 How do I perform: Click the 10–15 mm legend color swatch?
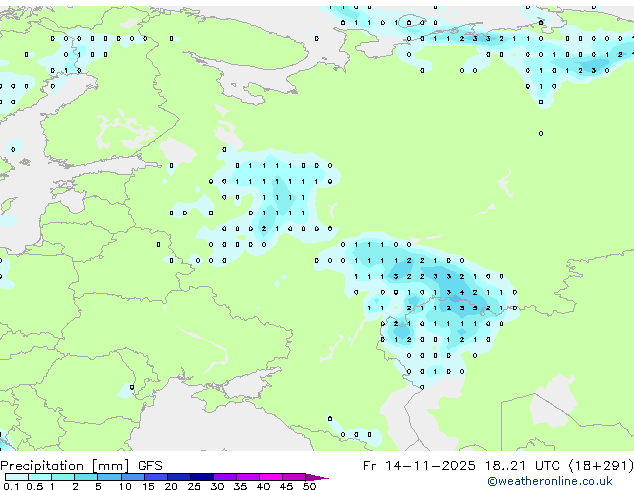pos(133,477)
